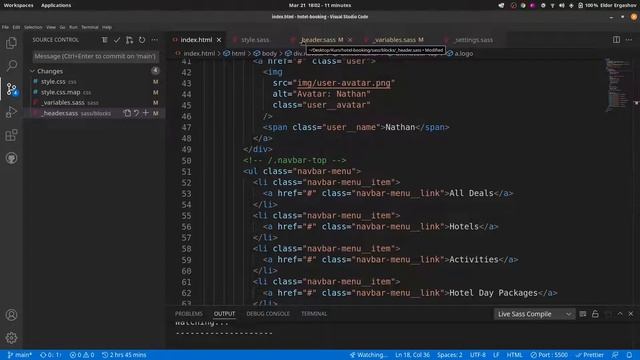Switch to the _settings.sass tab

(473, 40)
